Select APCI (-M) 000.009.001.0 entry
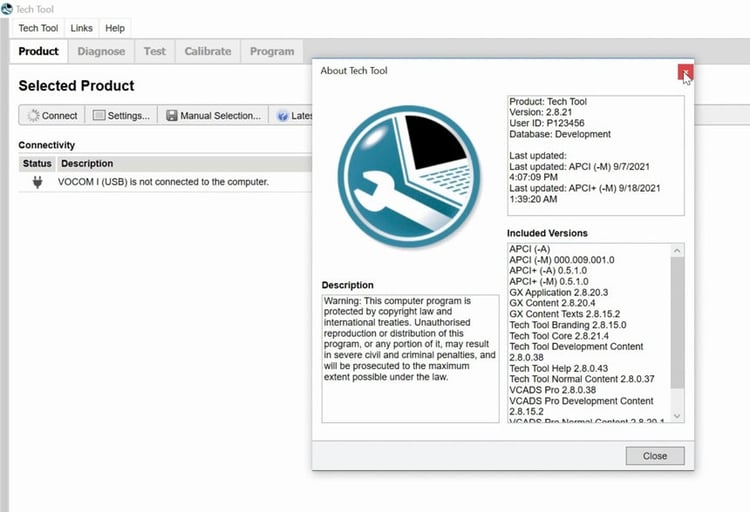 click(562, 260)
